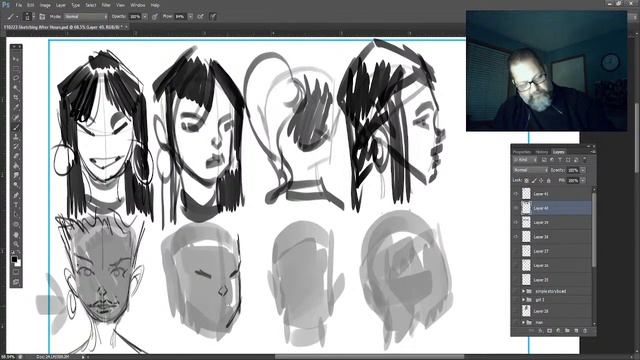Select the Lasso tool

pos(16,78)
